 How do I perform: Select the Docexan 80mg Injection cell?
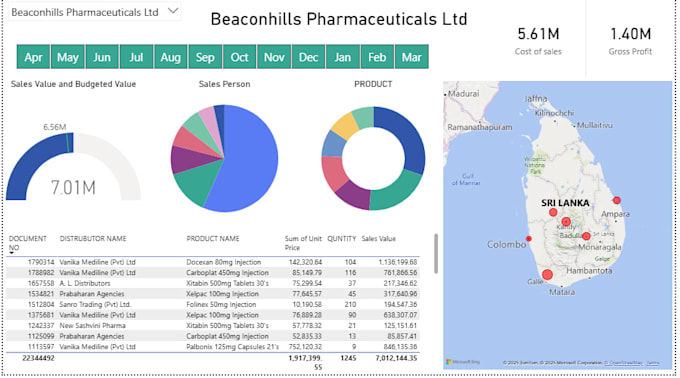[x=224, y=262]
